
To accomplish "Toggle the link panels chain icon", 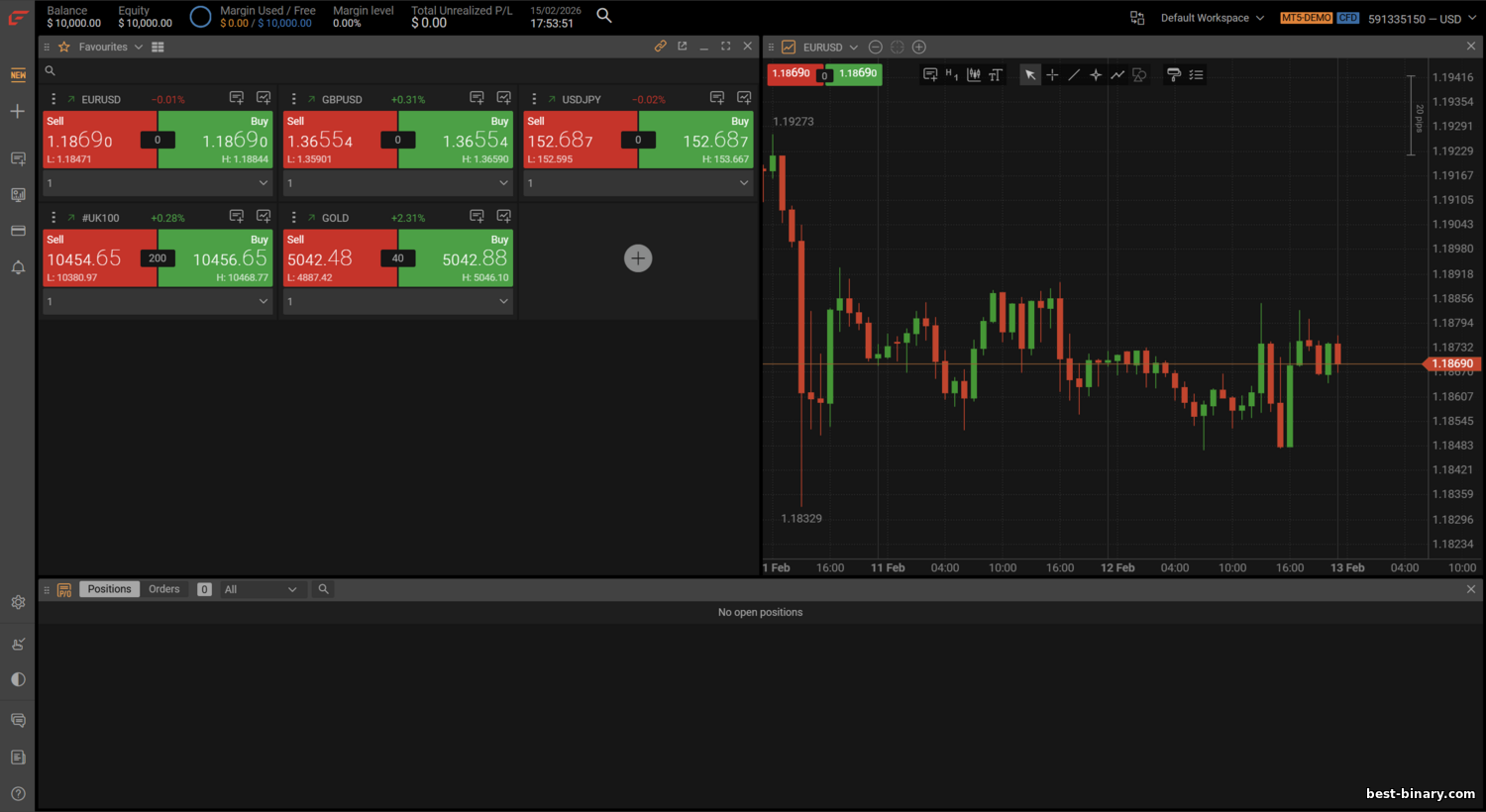I will (x=660, y=47).
